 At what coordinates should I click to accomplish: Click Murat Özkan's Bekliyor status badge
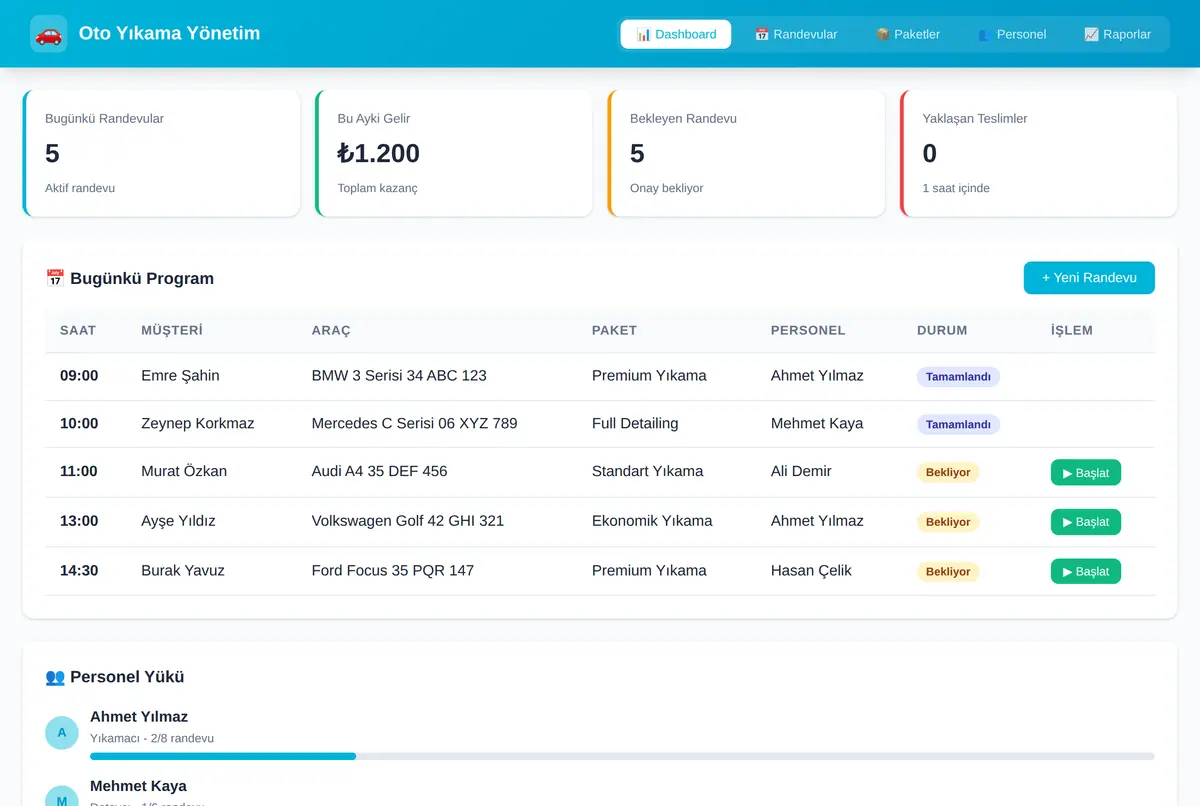[x=948, y=472]
